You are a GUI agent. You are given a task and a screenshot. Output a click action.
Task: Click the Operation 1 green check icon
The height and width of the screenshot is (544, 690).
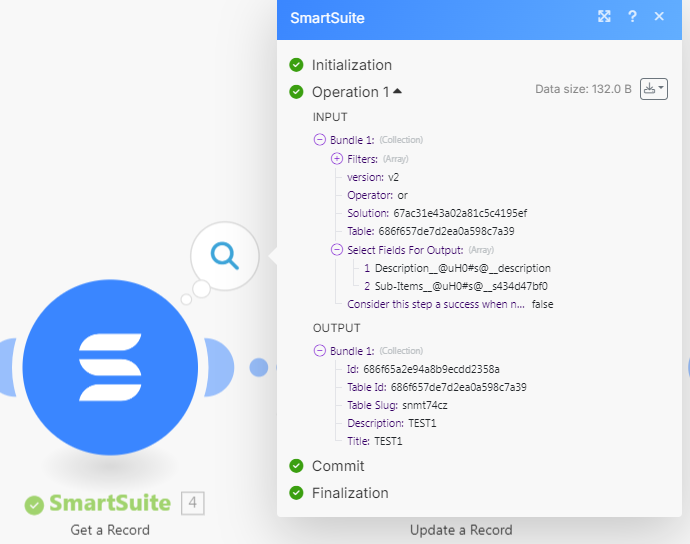[296, 92]
